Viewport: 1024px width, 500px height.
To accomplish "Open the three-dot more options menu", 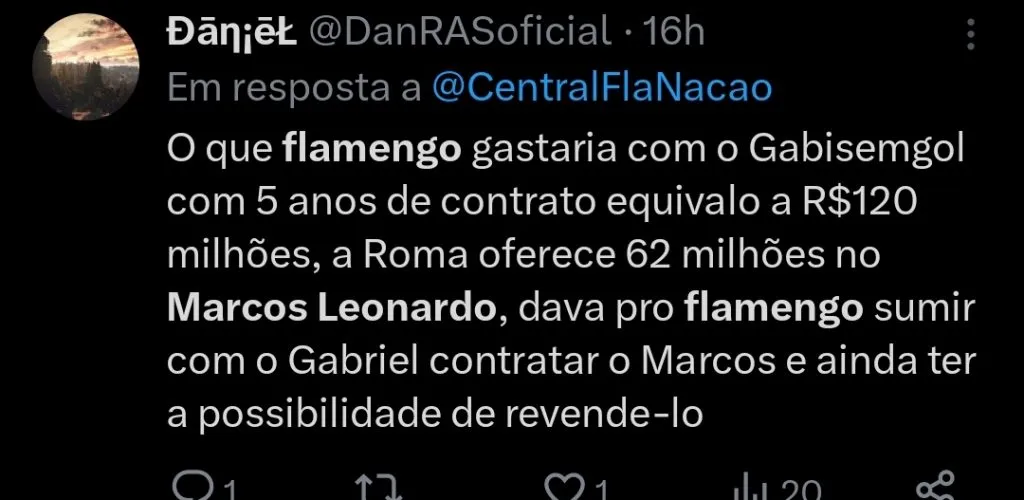I will (x=969, y=36).
